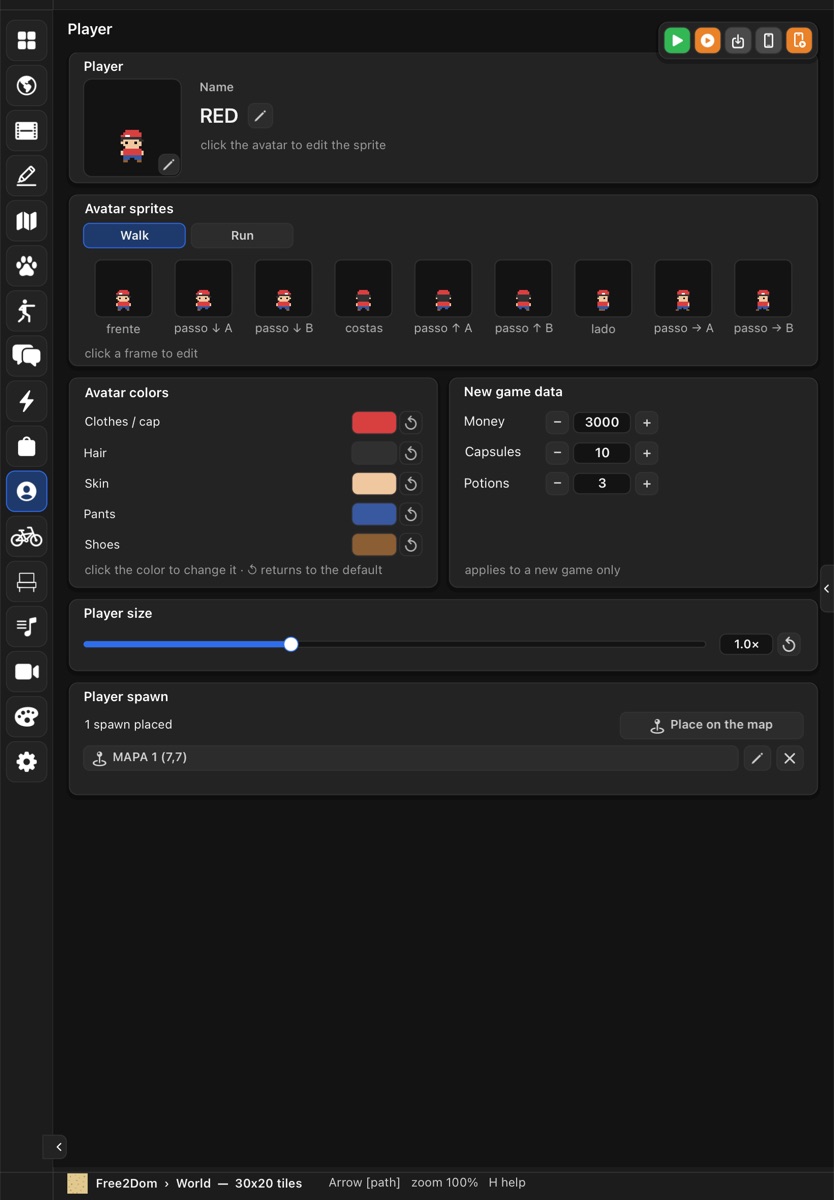Viewport: 834px width, 1200px height.
Task: Open the settings gear in sidebar
Action: point(27,762)
